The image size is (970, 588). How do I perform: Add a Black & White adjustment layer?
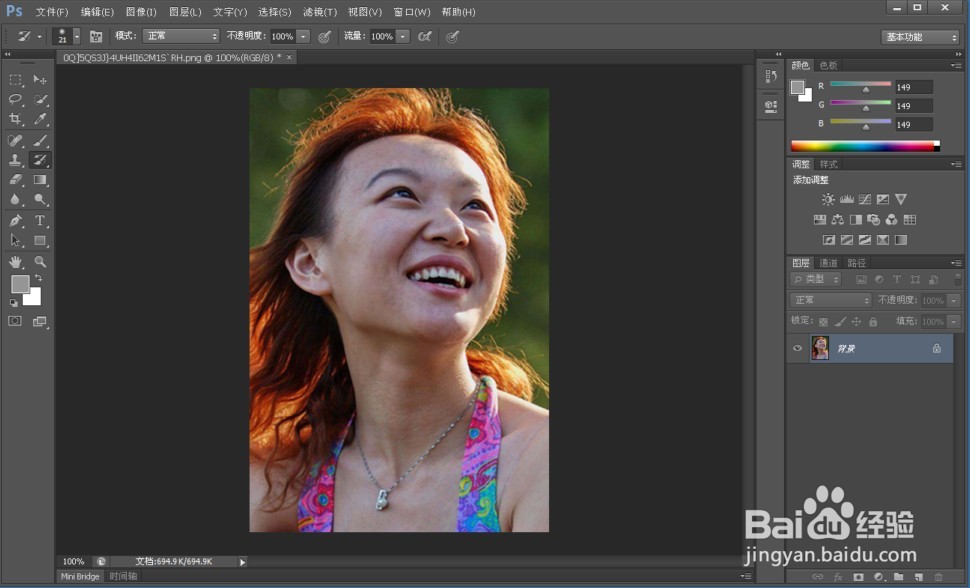[x=855, y=220]
